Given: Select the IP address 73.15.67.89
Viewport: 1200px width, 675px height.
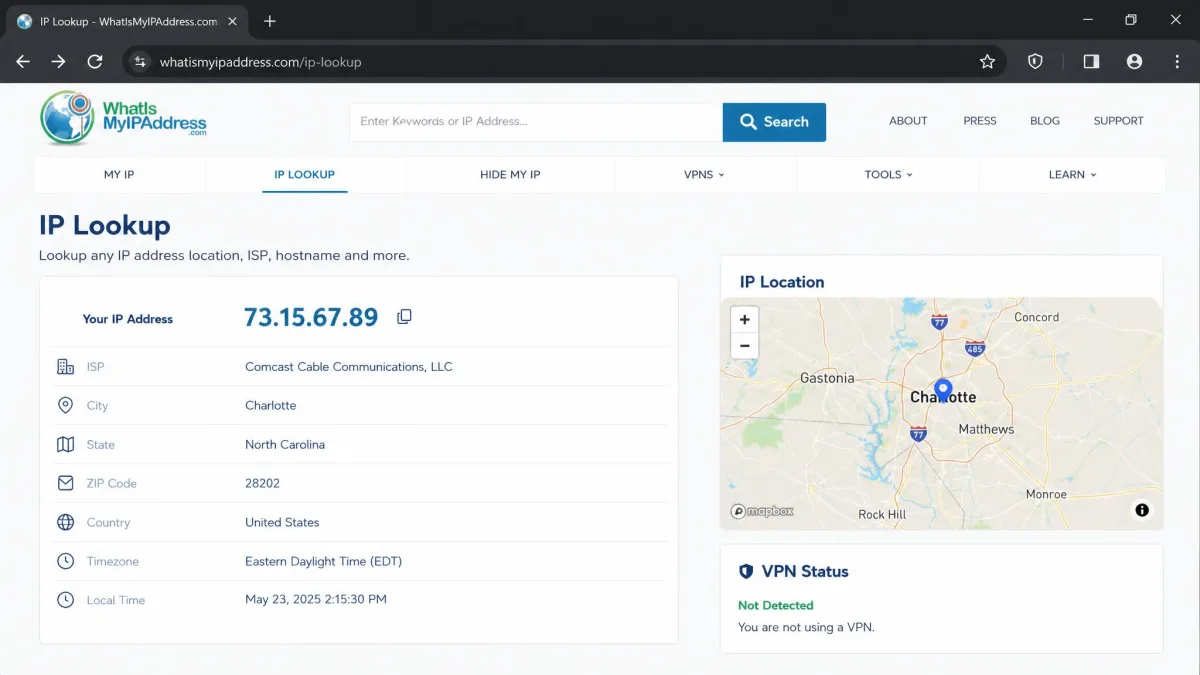Looking at the screenshot, I should click(x=311, y=317).
